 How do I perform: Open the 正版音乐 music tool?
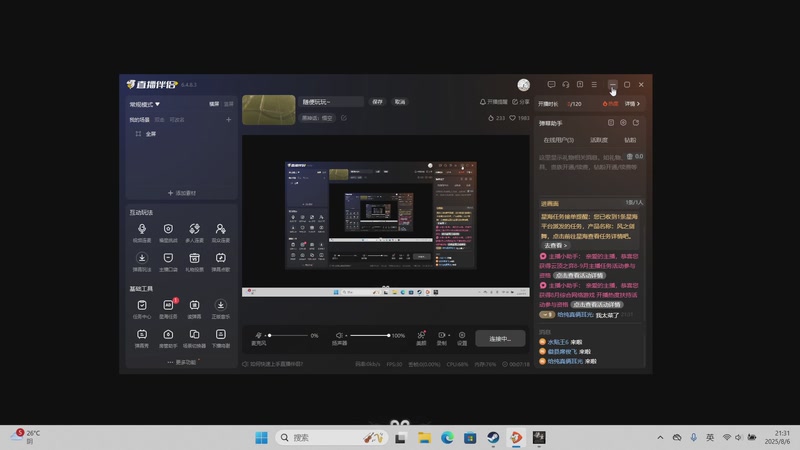(x=220, y=309)
